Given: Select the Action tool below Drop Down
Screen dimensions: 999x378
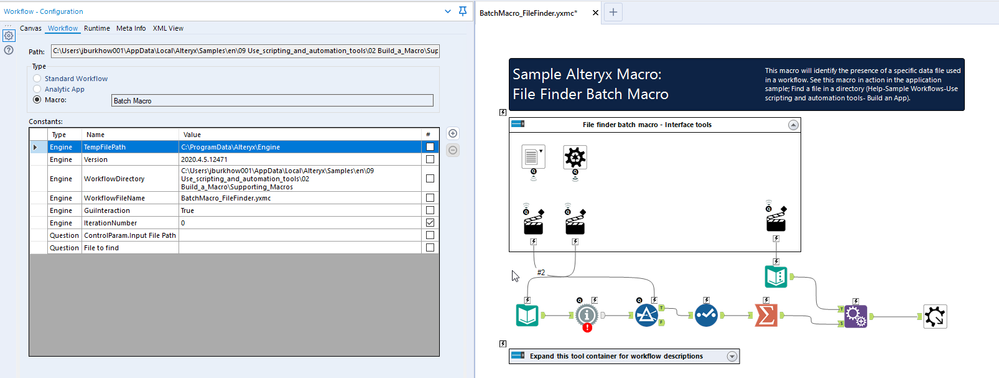Looking at the screenshot, I should (x=533, y=223).
